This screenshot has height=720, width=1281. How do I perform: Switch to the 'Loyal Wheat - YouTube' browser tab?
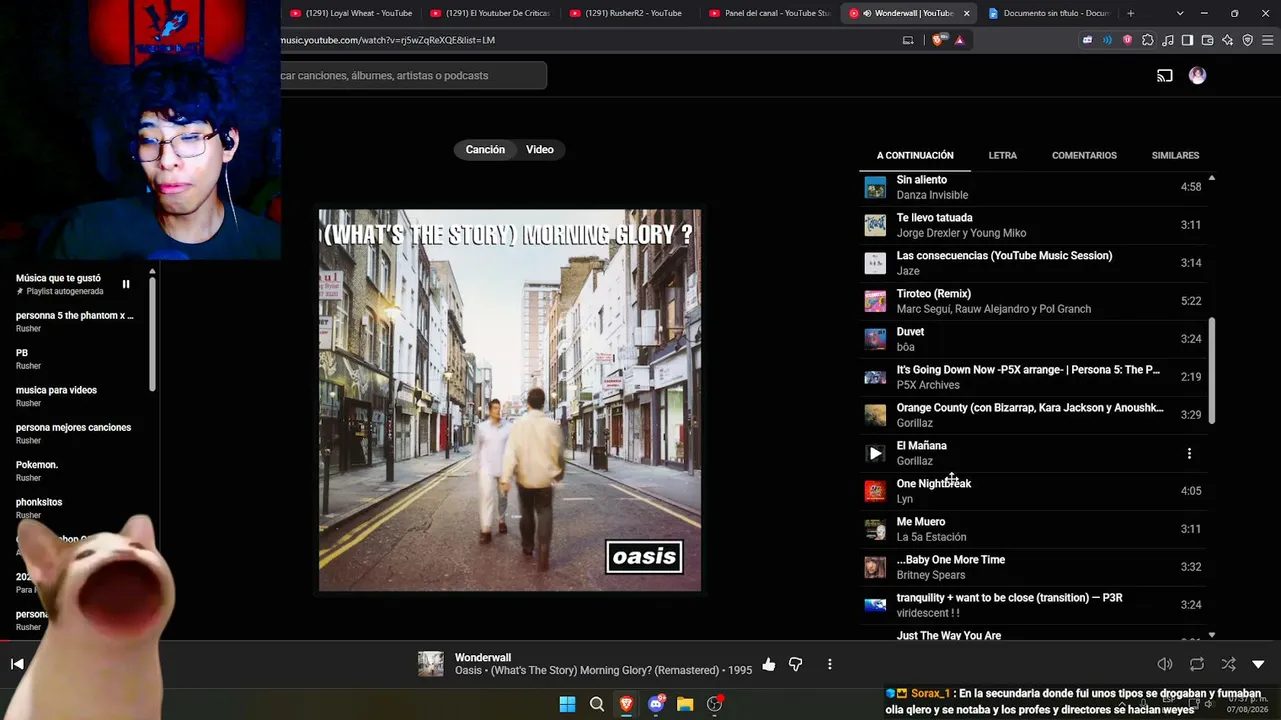(350, 13)
